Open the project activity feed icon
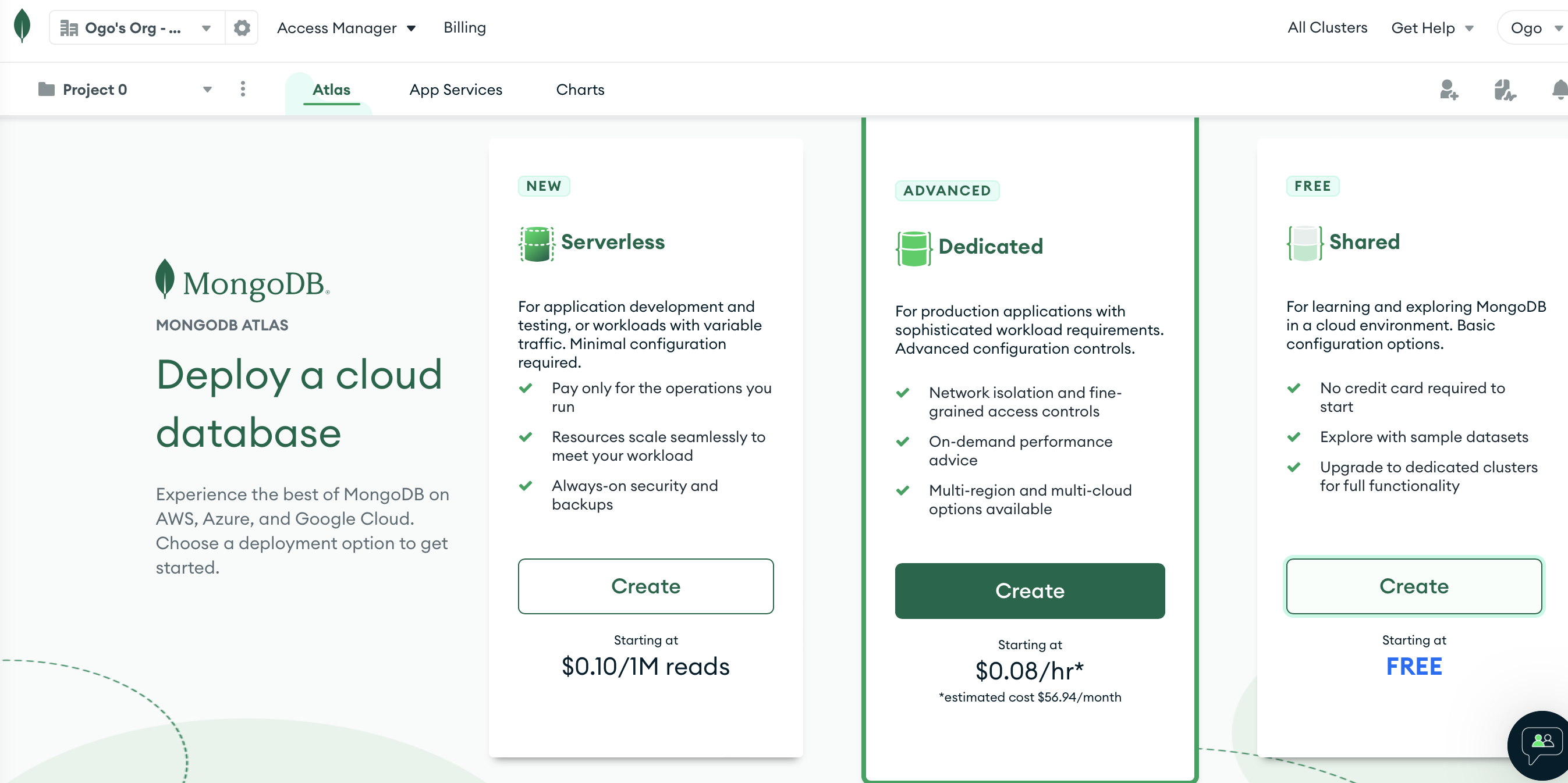1568x783 pixels. tap(1504, 90)
